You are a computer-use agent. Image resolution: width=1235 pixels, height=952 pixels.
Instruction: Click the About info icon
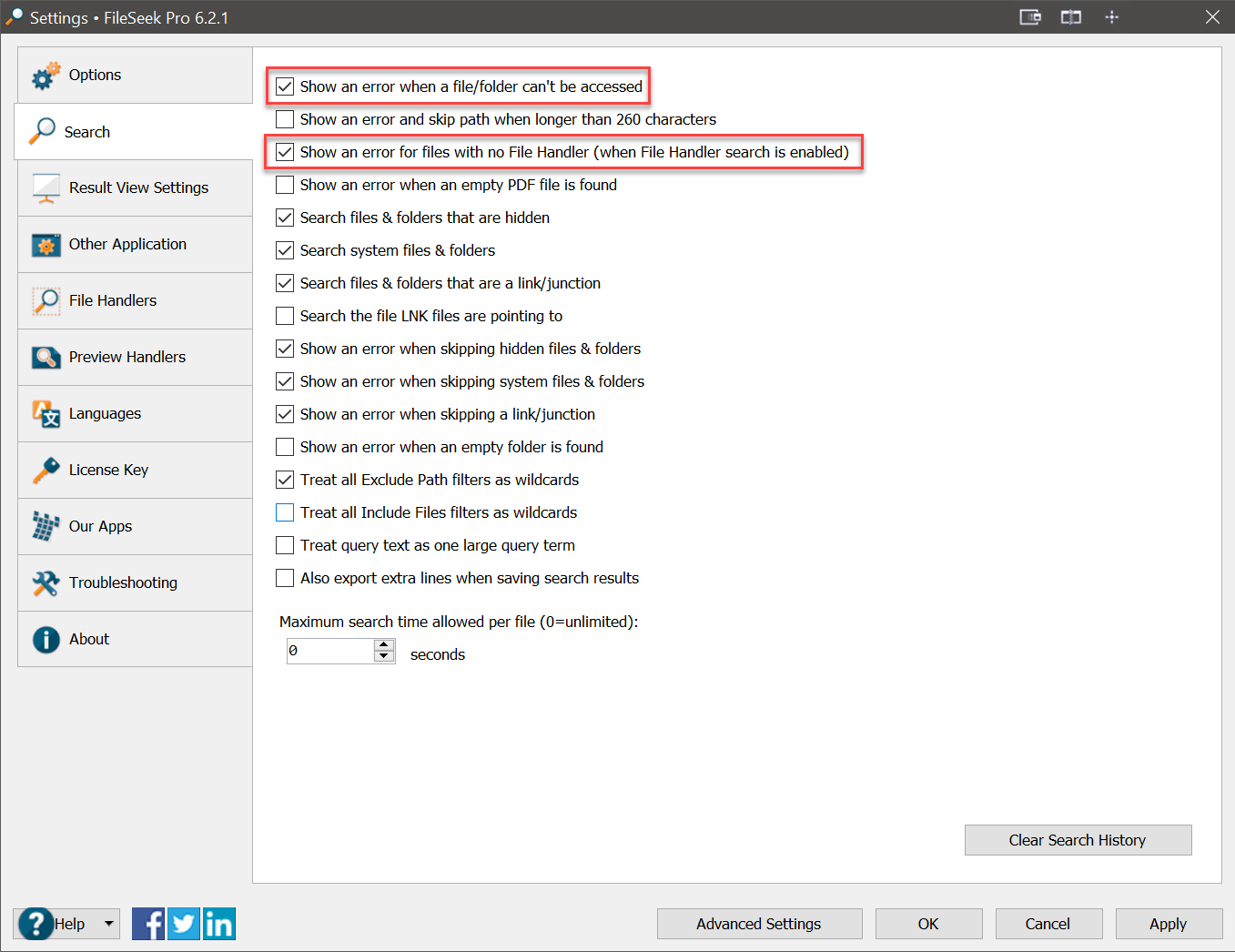[x=46, y=639]
